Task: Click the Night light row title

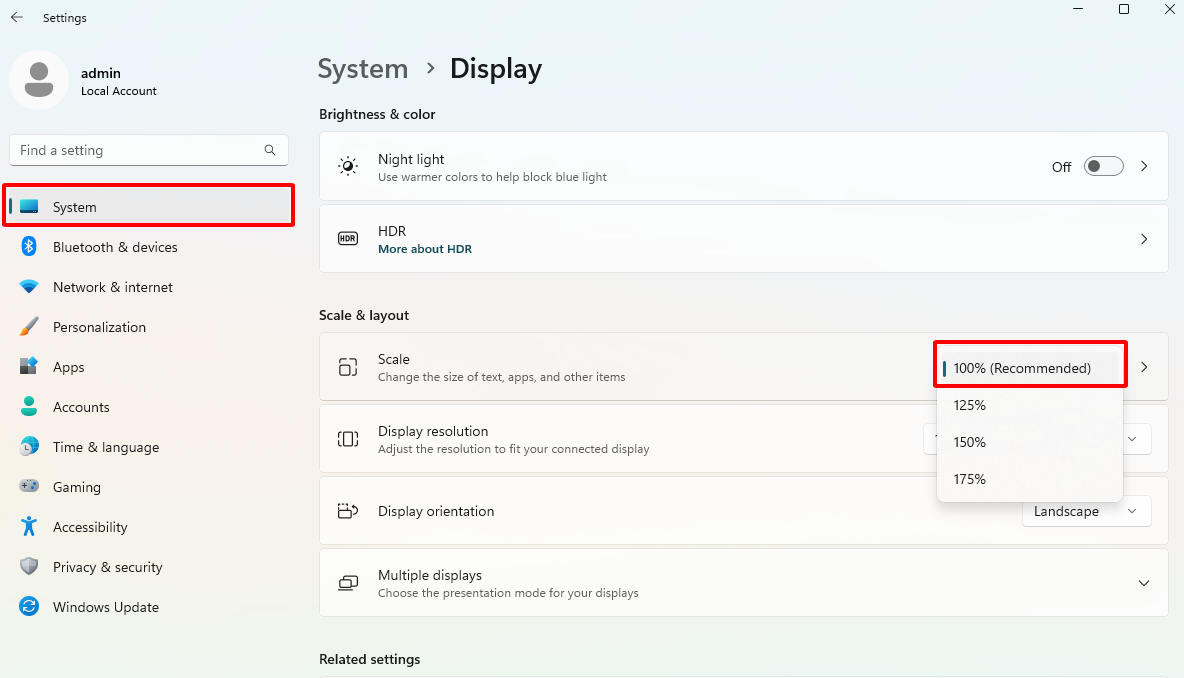Action: (411, 159)
